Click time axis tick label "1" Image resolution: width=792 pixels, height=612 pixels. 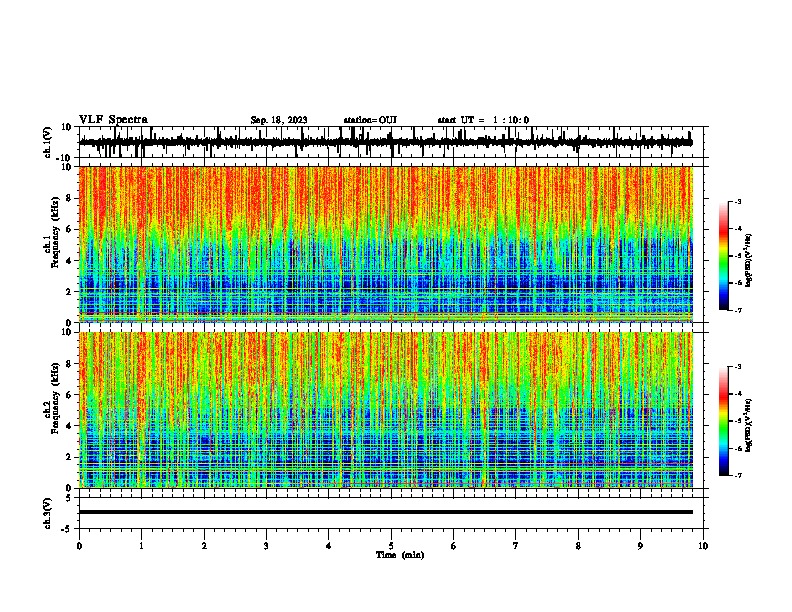coord(141,546)
